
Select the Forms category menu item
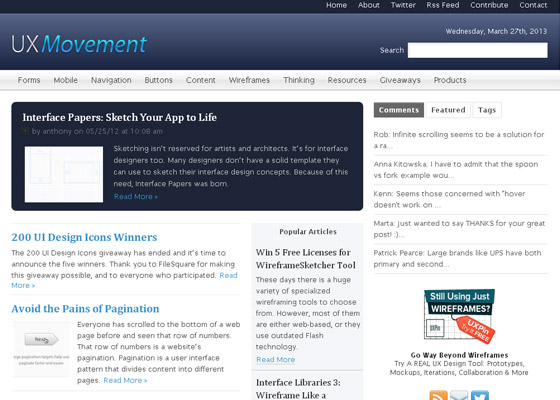(x=29, y=80)
